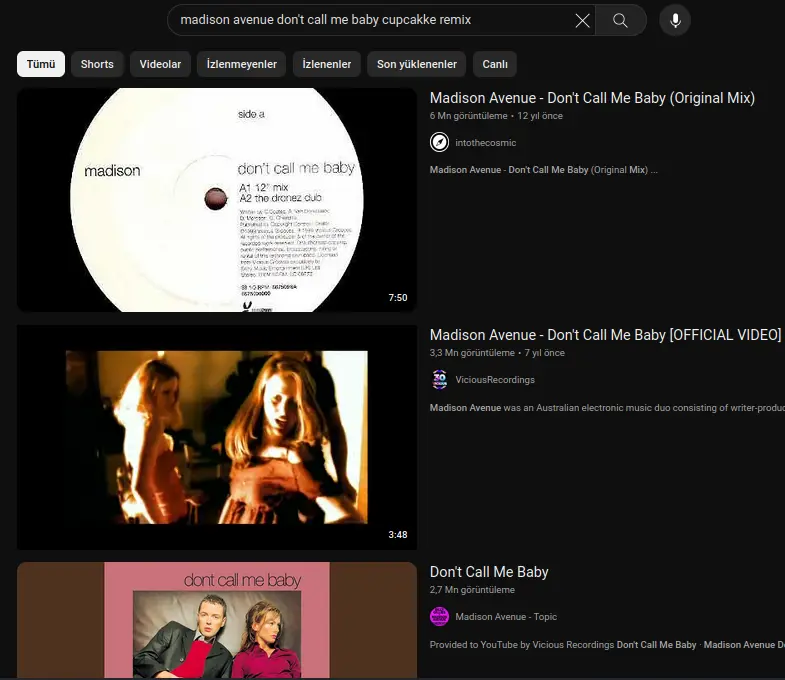Clear the search box with X icon
This screenshot has height=680, width=785.
(582, 20)
